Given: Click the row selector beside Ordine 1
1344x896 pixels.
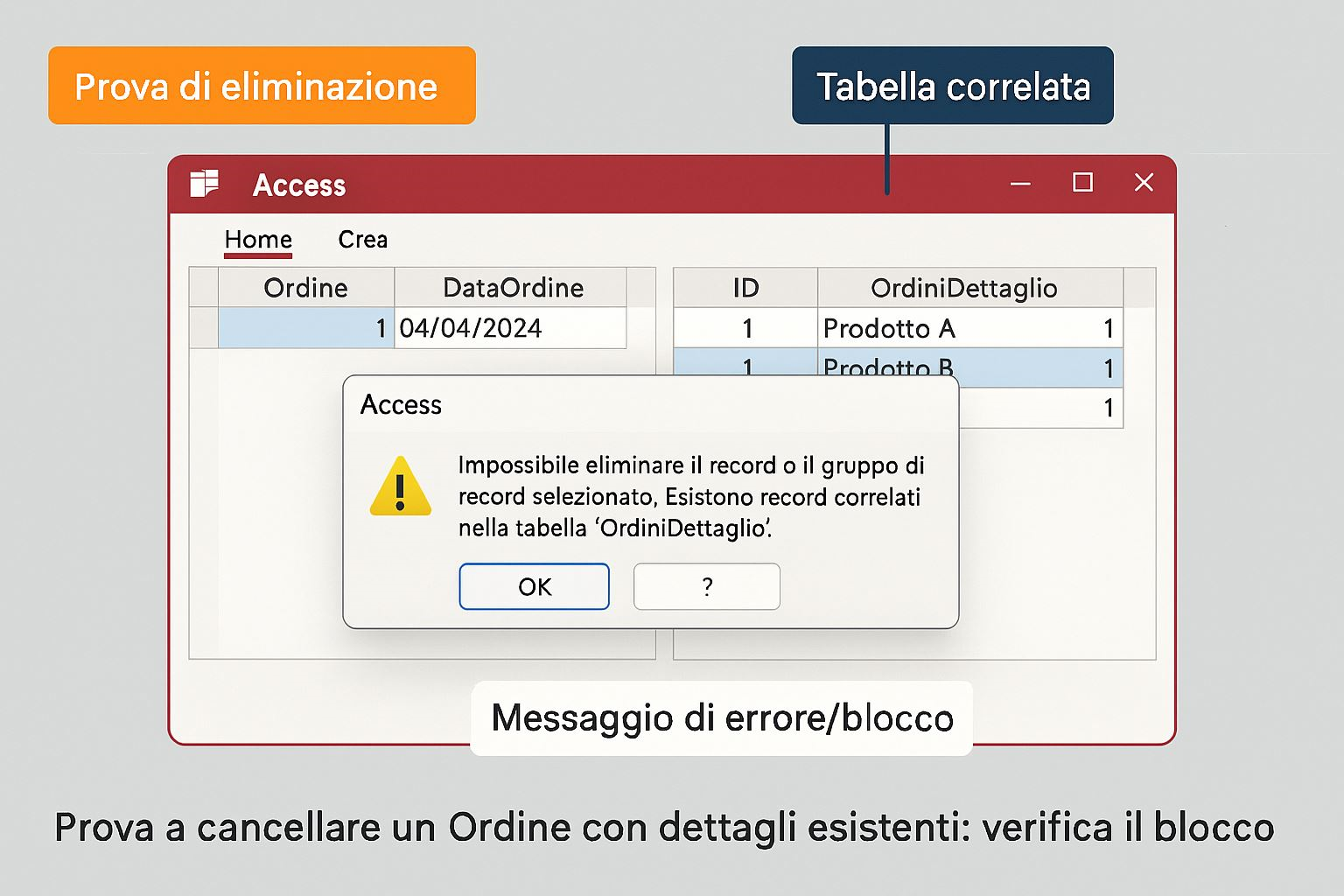Looking at the screenshot, I should tap(204, 328).
